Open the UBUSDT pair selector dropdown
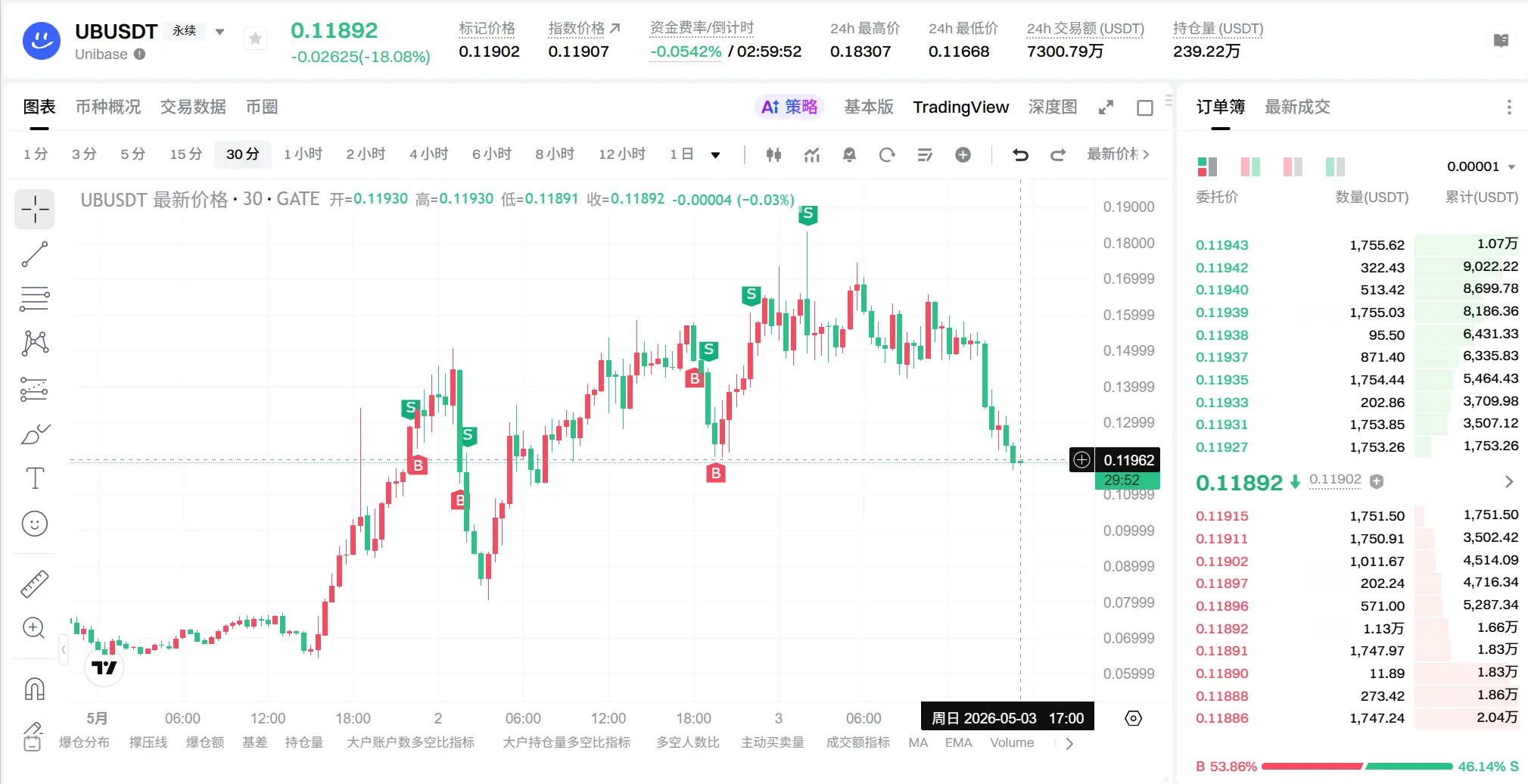This screenshot has width=1528, height=784. click(219, 32)
